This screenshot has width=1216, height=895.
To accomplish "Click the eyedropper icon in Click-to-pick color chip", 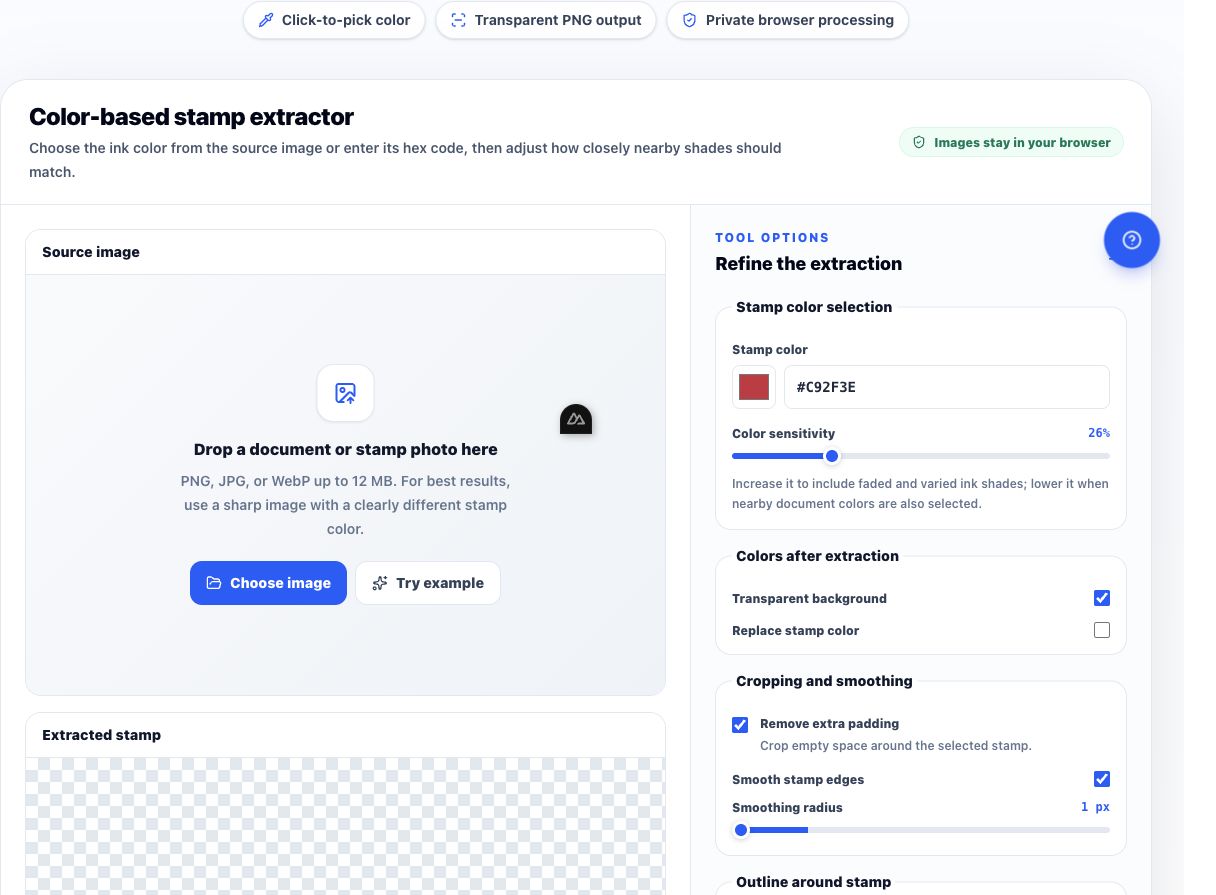I will (x=266, y=20).
